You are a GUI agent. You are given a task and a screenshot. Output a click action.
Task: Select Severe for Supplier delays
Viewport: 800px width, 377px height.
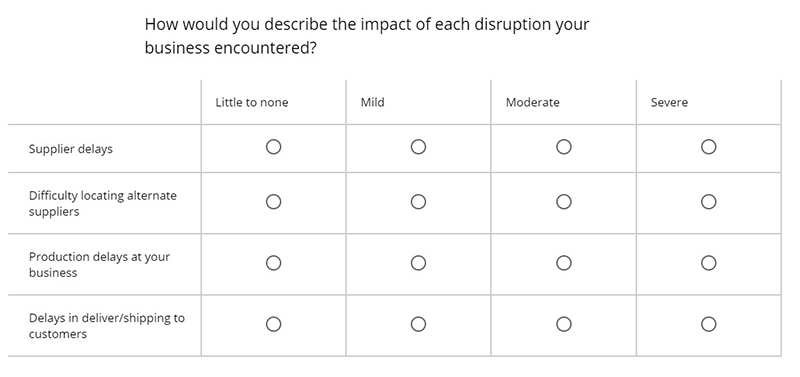709,147
